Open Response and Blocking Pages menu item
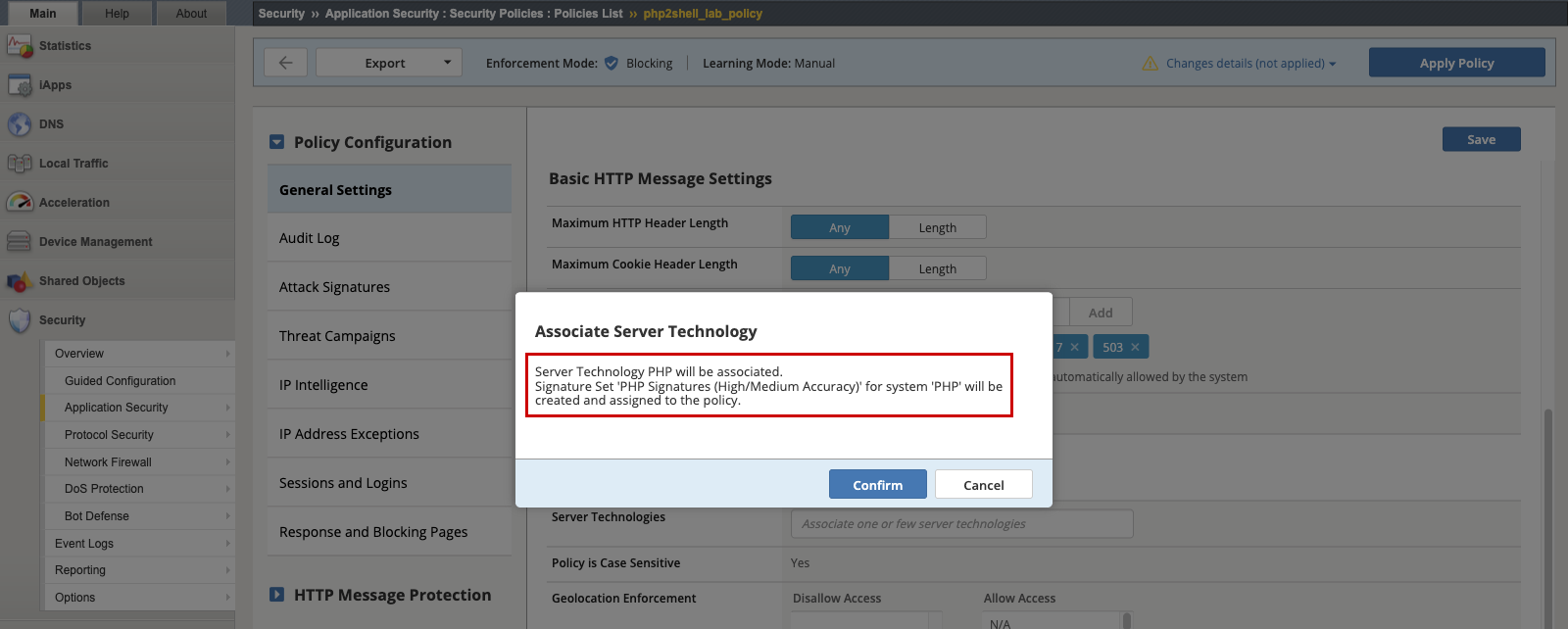The height and width of the screenshot is (629, 1568). pyautogui.click(x=389, y=532)
